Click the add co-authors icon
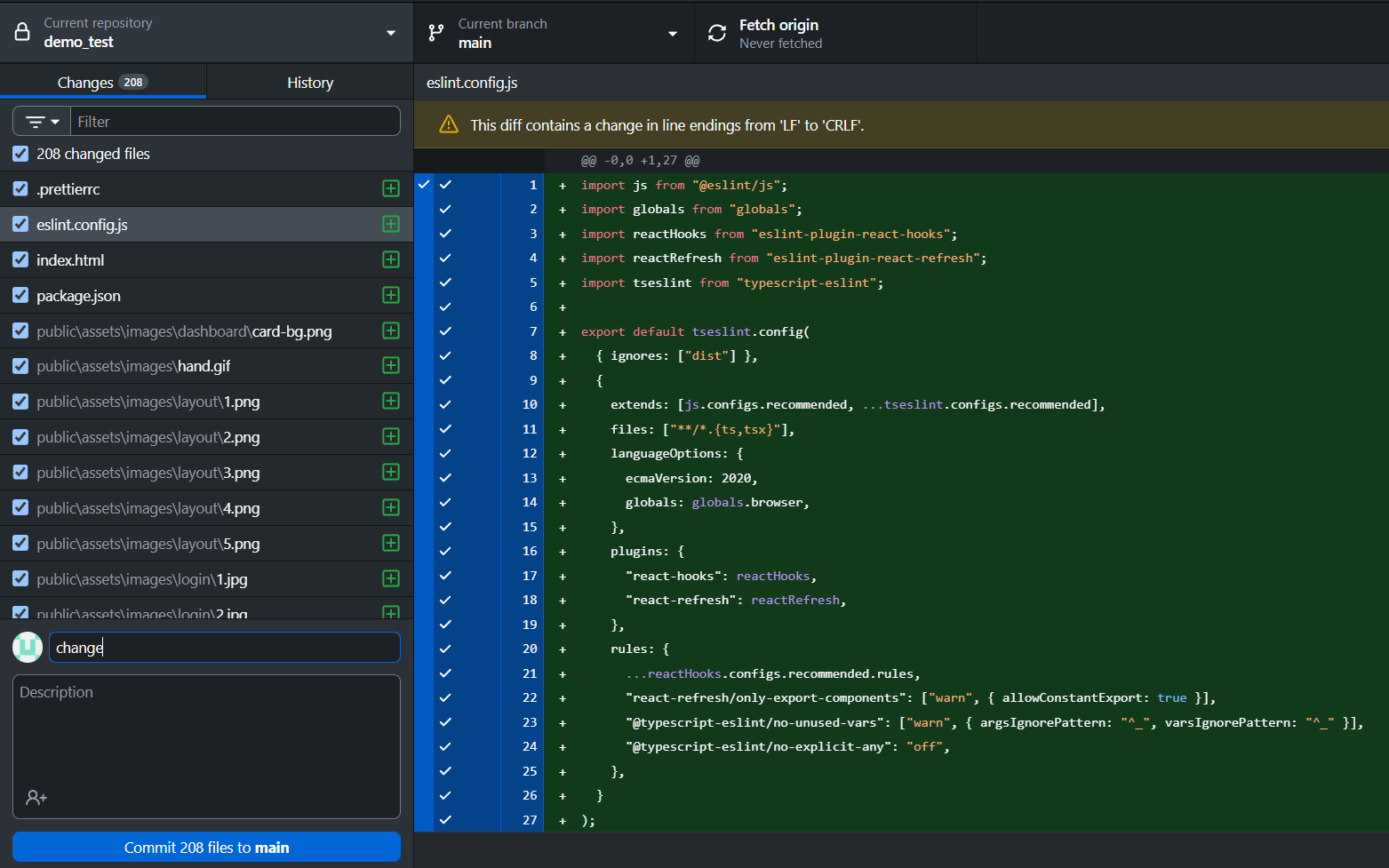This screenshot has height=868, width=1389. tap(36, 798)
